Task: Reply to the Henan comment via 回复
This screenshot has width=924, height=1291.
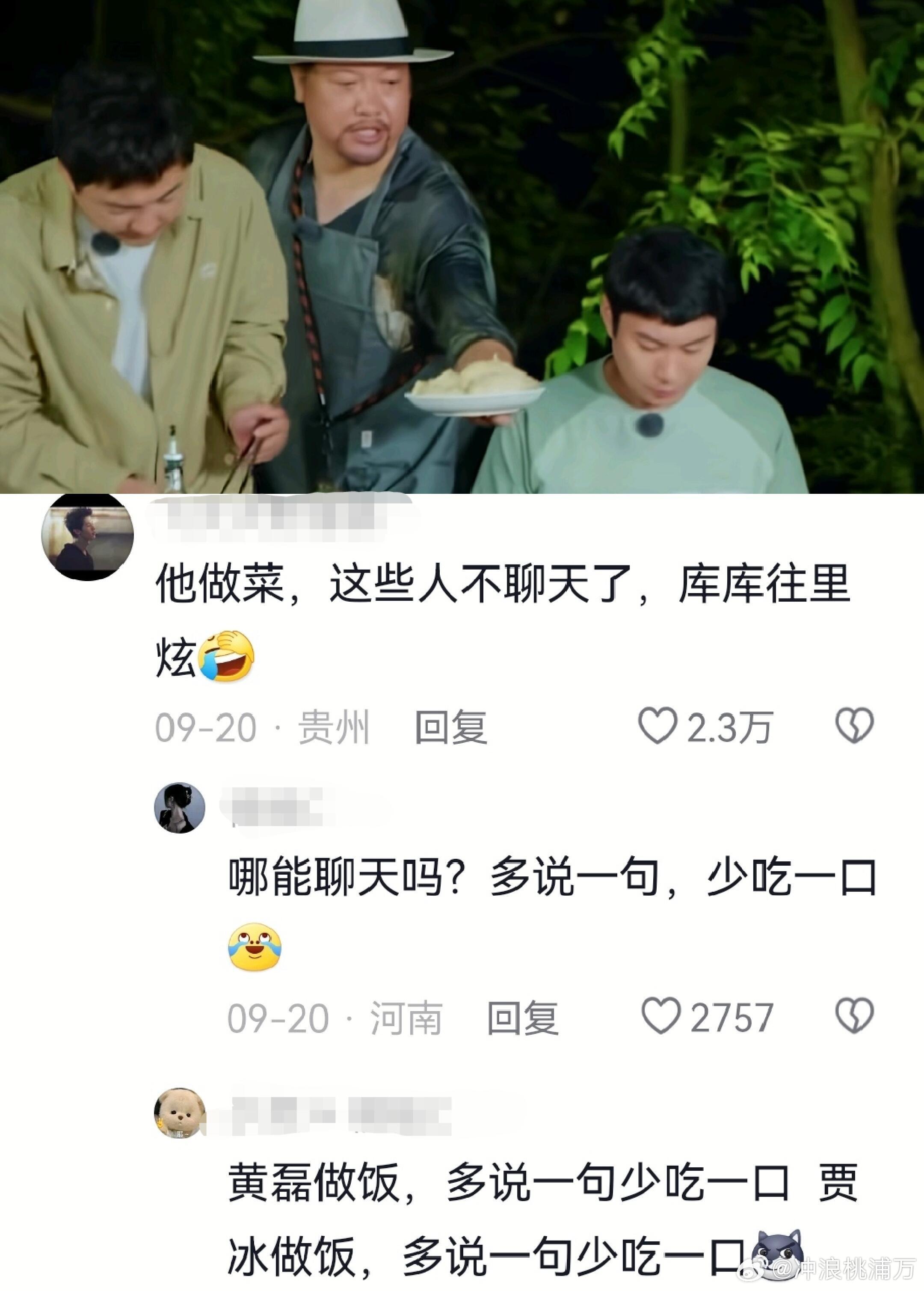Action: pos(523,1018)
